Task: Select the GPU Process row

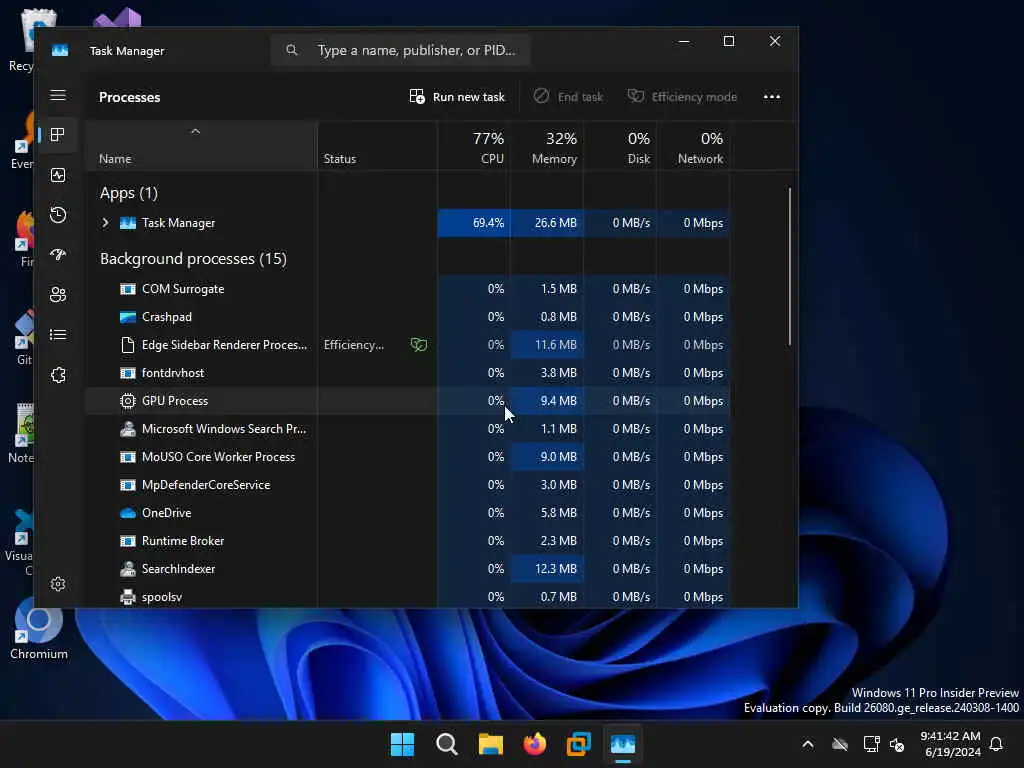Action: (x=408, y=401)
